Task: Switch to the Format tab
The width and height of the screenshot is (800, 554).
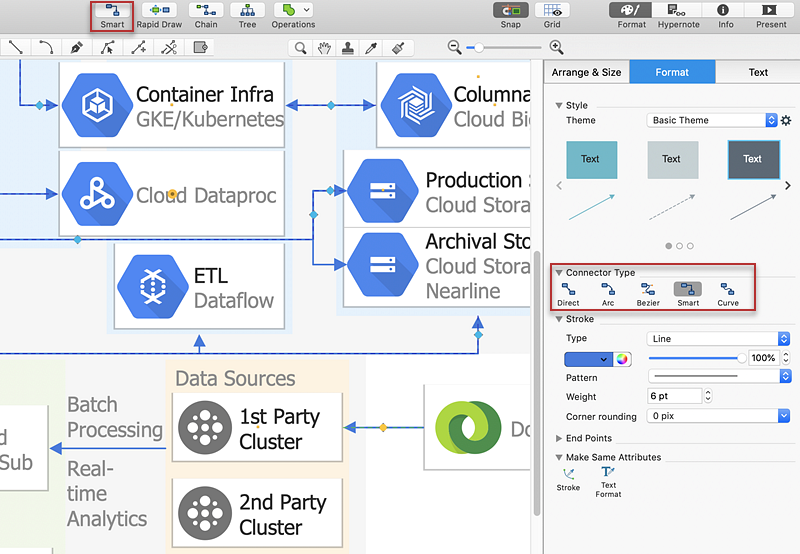Action: (672, 72)
